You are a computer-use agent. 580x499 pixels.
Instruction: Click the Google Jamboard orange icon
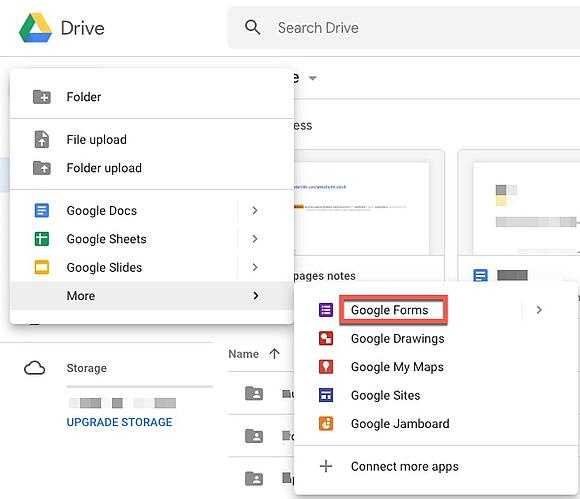point(326,424)
